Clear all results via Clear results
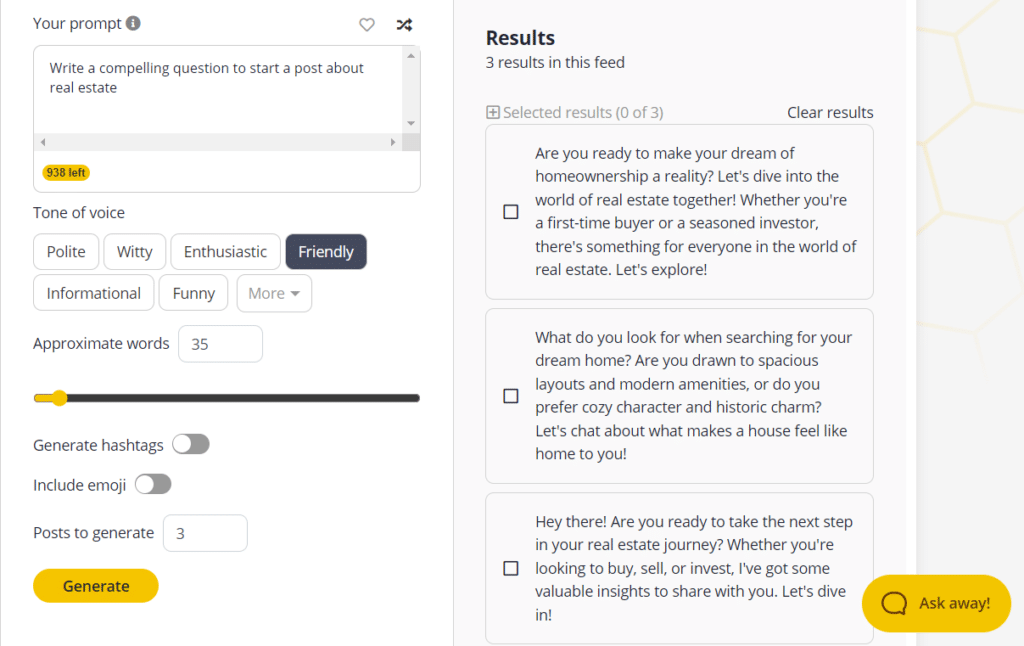The width and height of the screenshot is (1024, 646). 830,112
